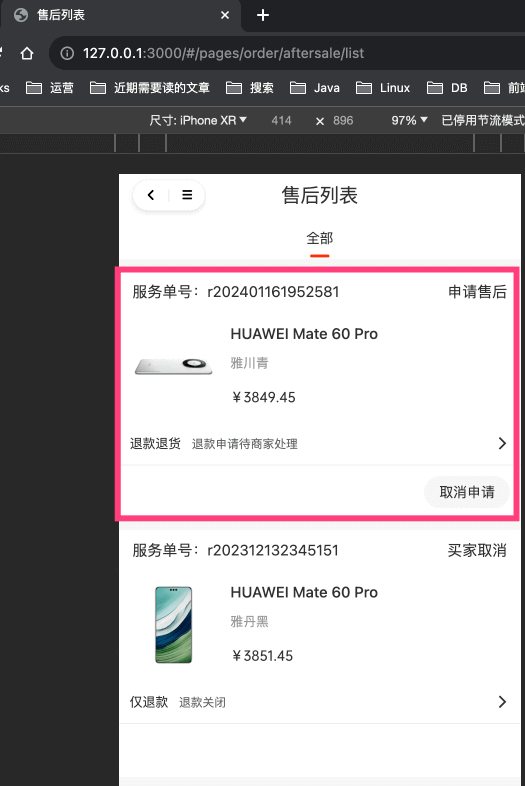Click the 雅丹黑 color variant text
This screenshot has height=786, width=525.
click(x=249, y=622)
